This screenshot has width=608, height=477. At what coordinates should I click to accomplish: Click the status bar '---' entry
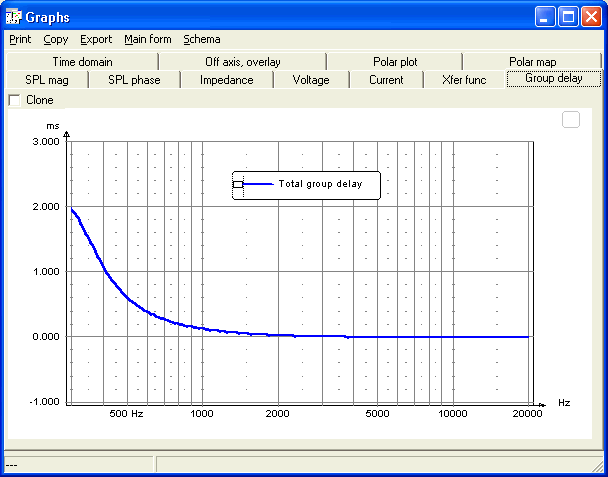[x=79, y=464]
